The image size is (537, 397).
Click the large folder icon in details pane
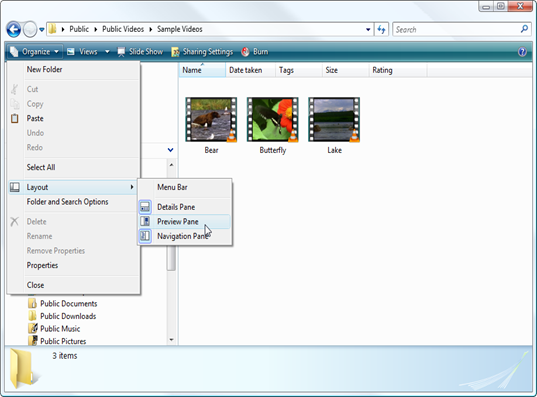click(x=23, y=369)
